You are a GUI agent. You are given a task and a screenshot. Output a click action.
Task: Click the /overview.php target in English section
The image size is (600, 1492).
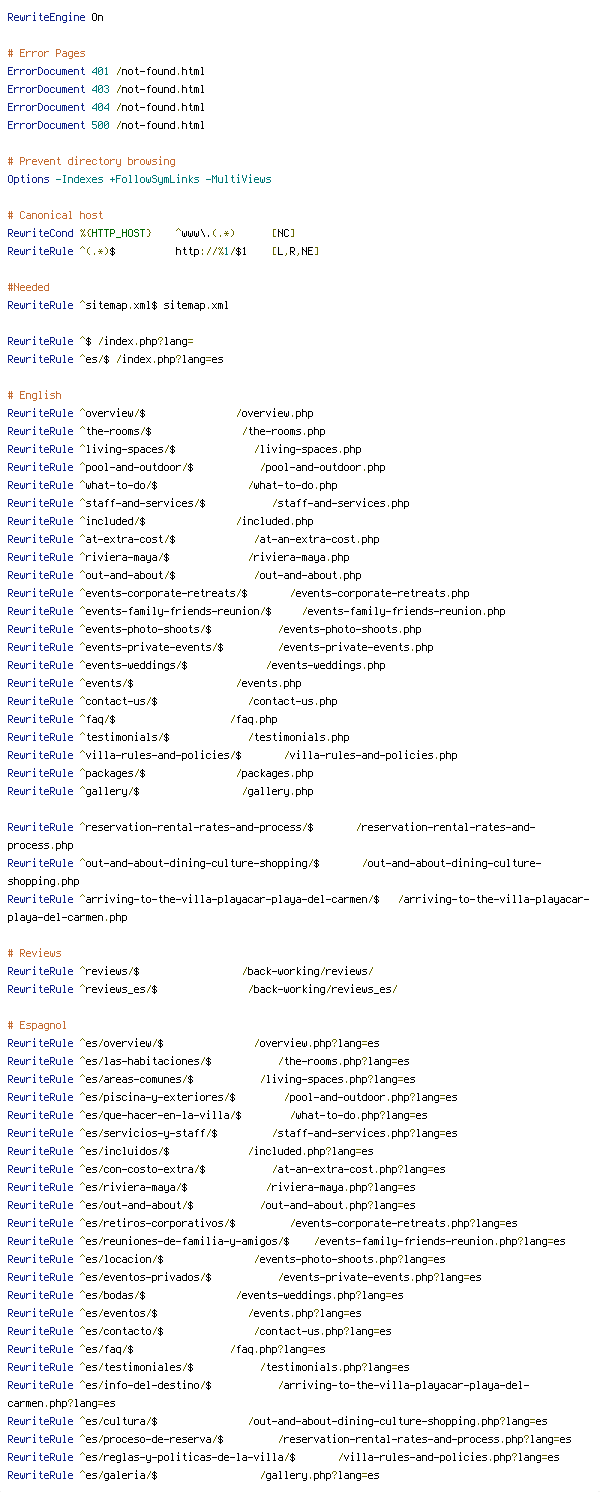click(275, 413)
